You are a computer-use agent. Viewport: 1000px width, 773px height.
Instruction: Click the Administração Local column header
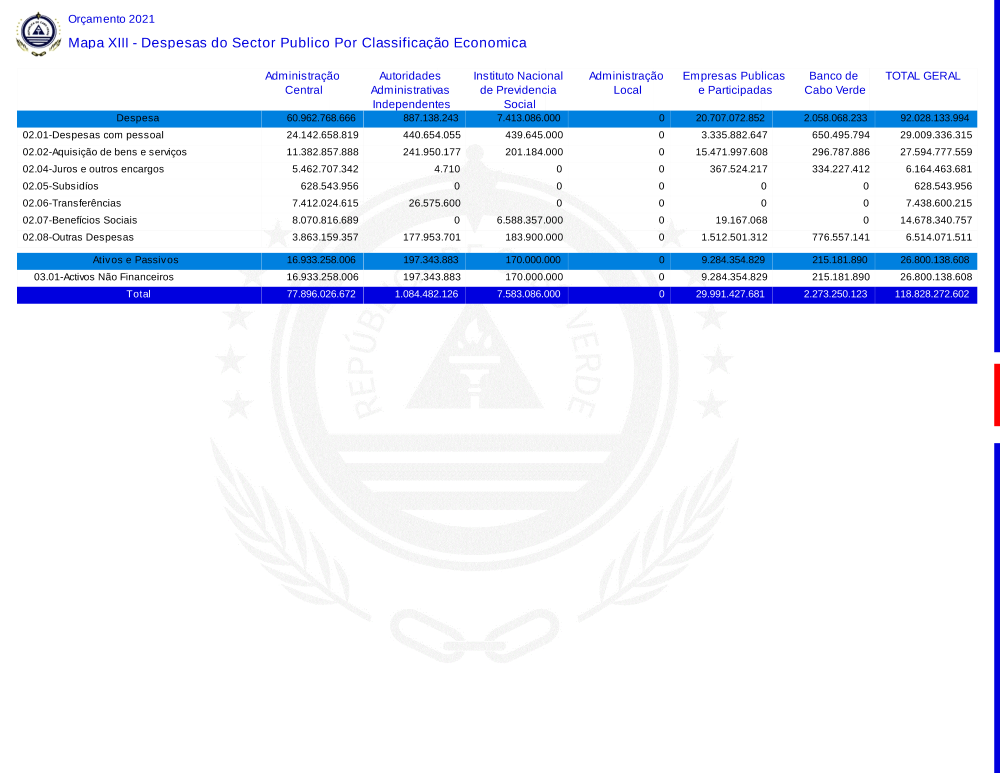pos(626,83)
